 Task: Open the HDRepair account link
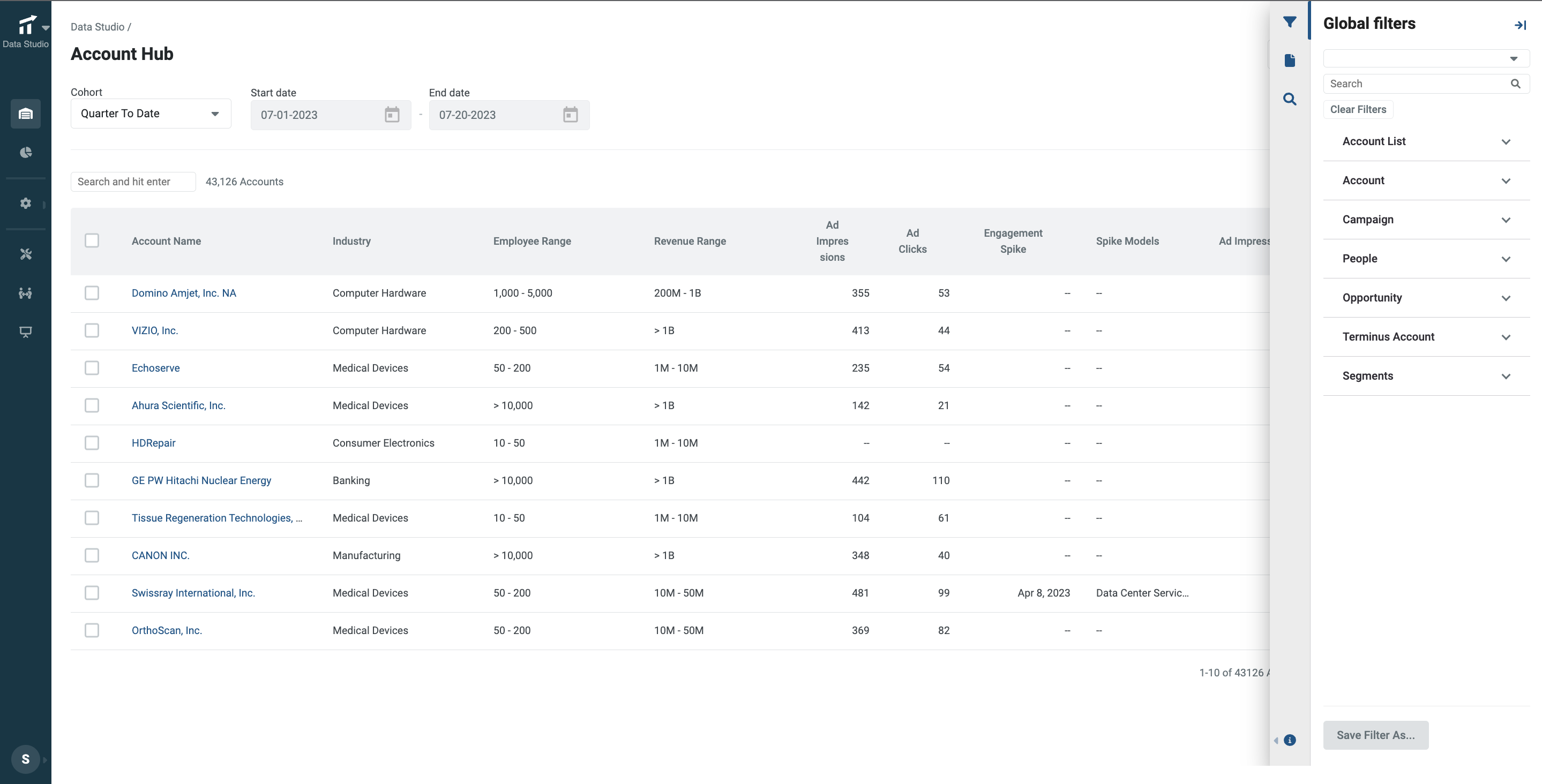click(x=153, y=443)
